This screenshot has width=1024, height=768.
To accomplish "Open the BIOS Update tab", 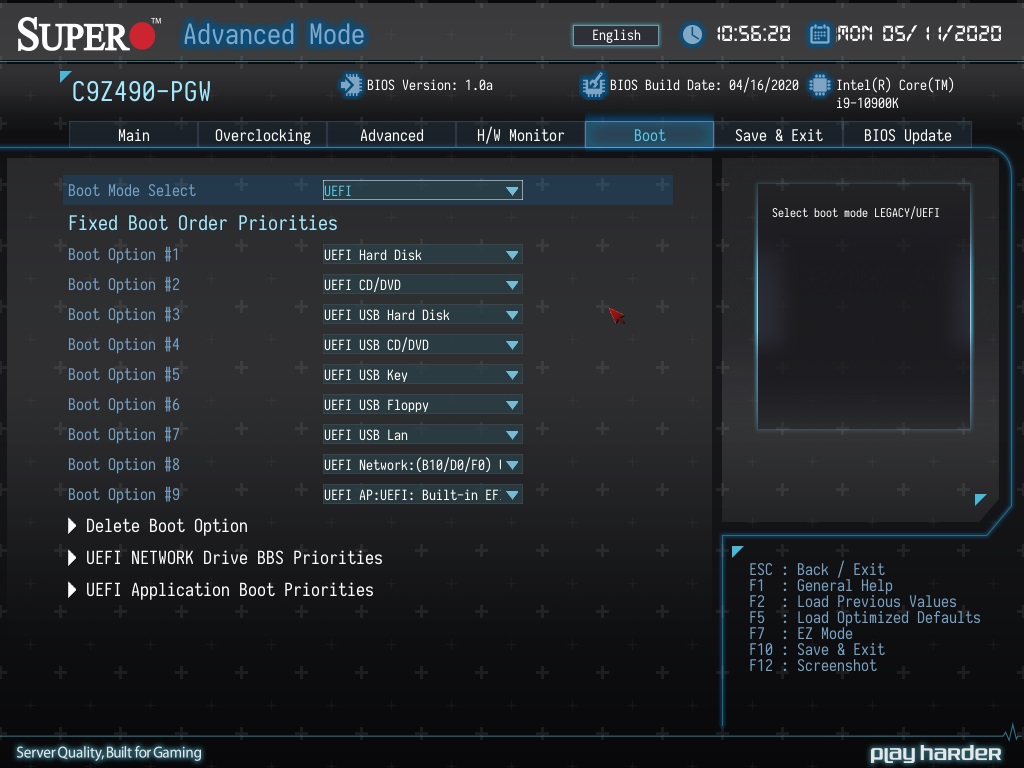I will (x=907, y=135).
